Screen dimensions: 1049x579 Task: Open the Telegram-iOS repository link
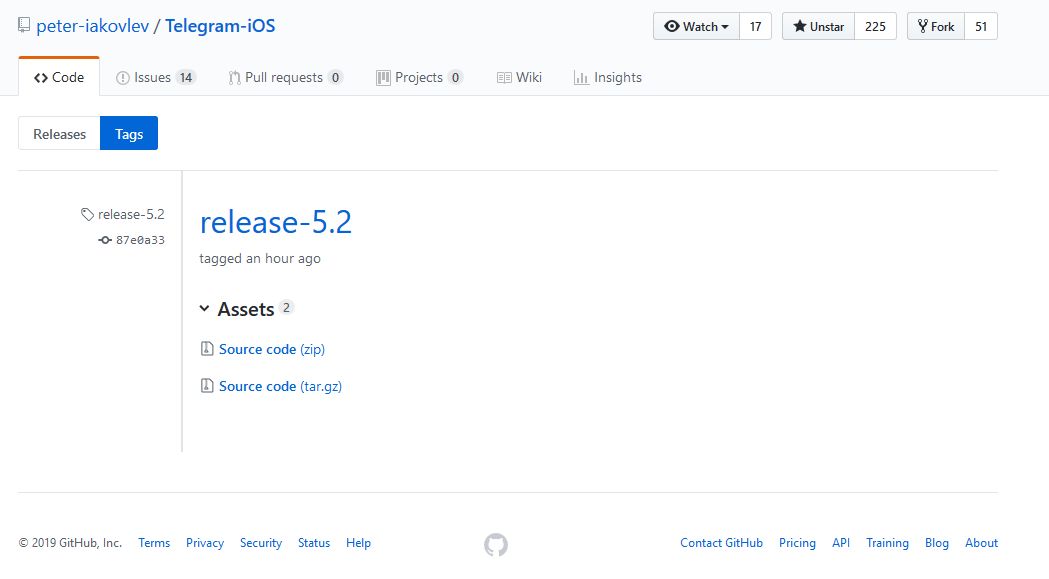[x=220, y=25]
